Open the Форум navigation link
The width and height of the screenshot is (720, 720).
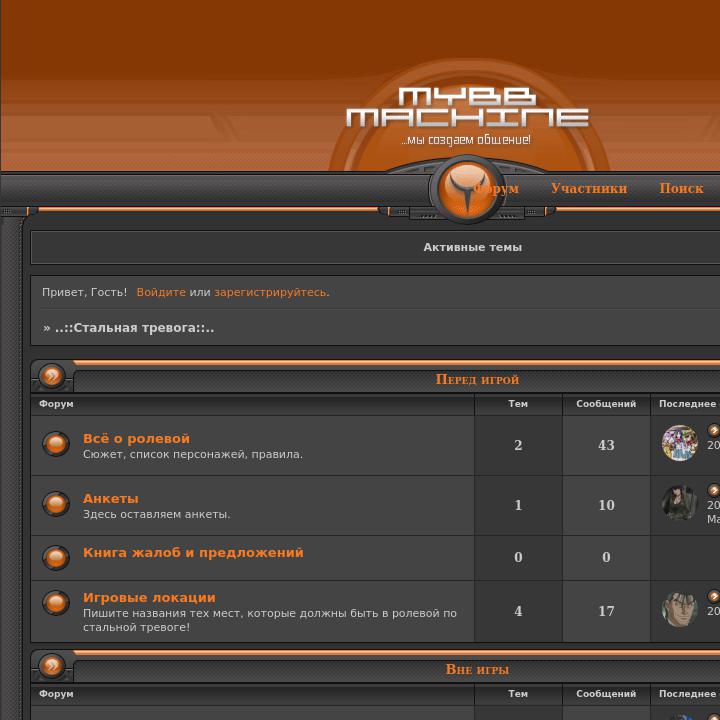[497, 188]
